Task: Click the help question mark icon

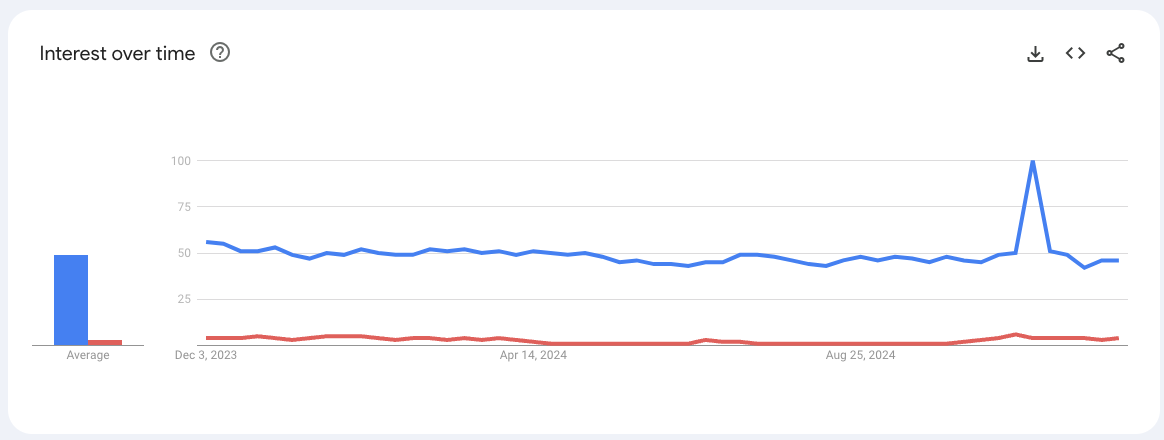Action: [x=220, y=53]
